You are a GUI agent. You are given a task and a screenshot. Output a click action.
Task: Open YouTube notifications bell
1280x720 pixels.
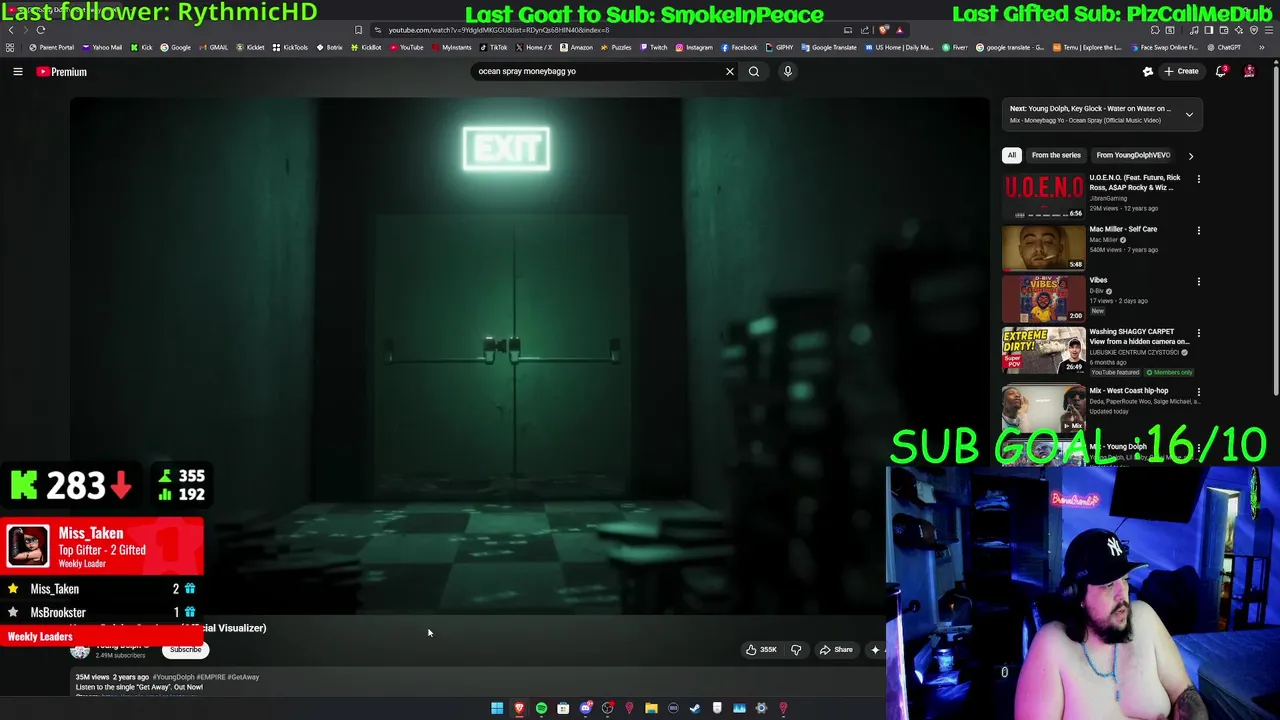(x=1221, y=71)
